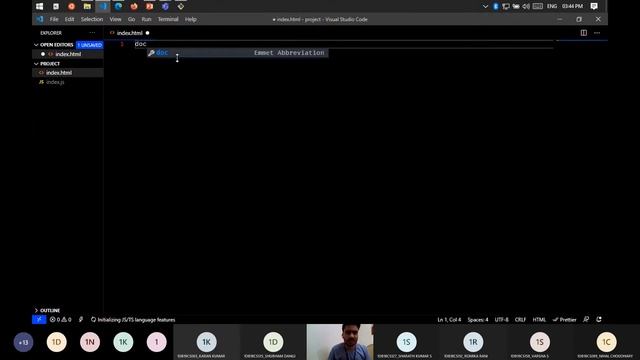Select the index.html editor tab
640x360 pixels.
(130, 33)
